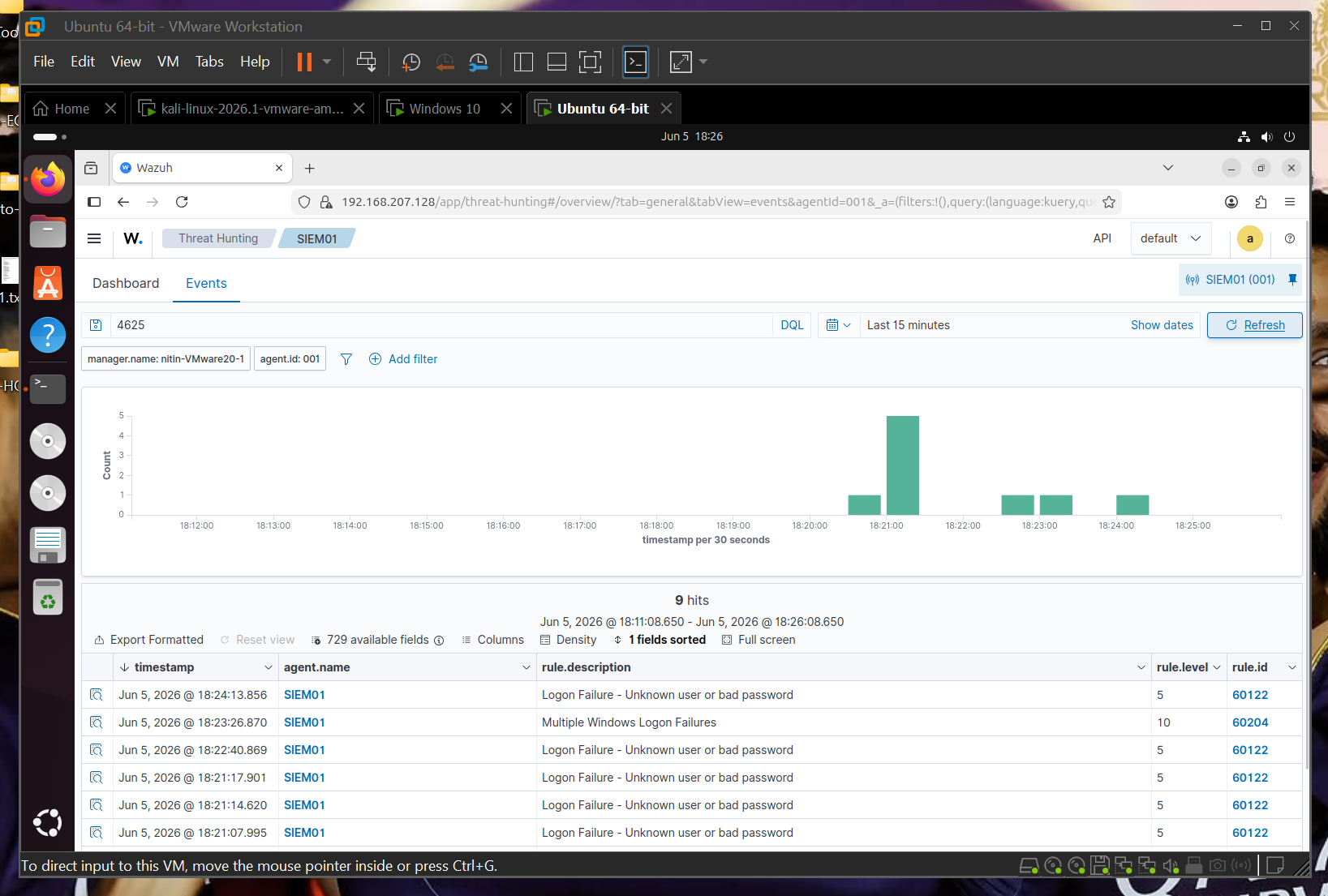Open Wazuh main navigation menu
This screenshot has width=1328, height=896.
(x=94, y=238)
